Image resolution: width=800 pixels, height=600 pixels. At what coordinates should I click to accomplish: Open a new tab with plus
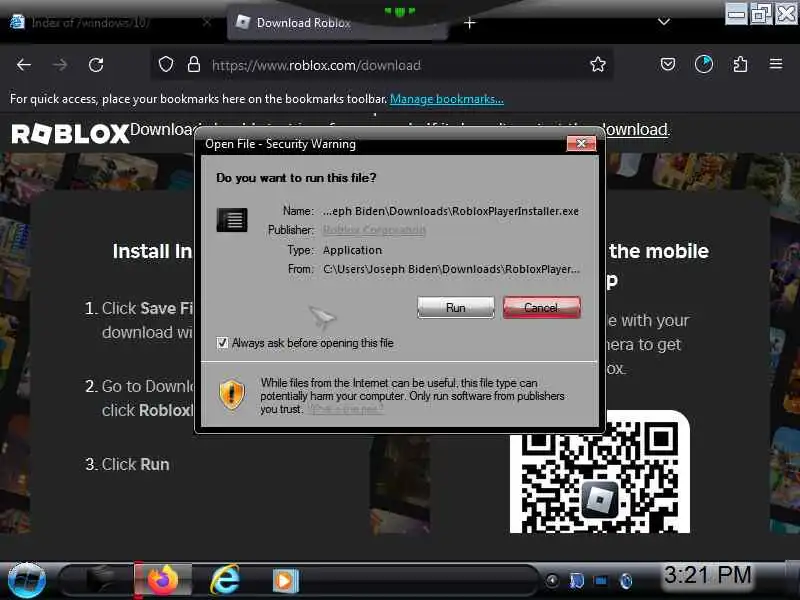(x=470, y=23)
